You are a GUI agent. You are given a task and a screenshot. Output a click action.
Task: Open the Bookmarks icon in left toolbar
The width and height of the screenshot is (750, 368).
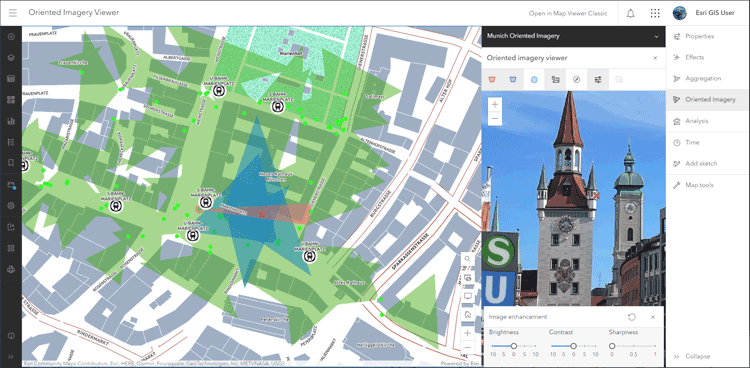pyautogui.click(x=11, y=163)
